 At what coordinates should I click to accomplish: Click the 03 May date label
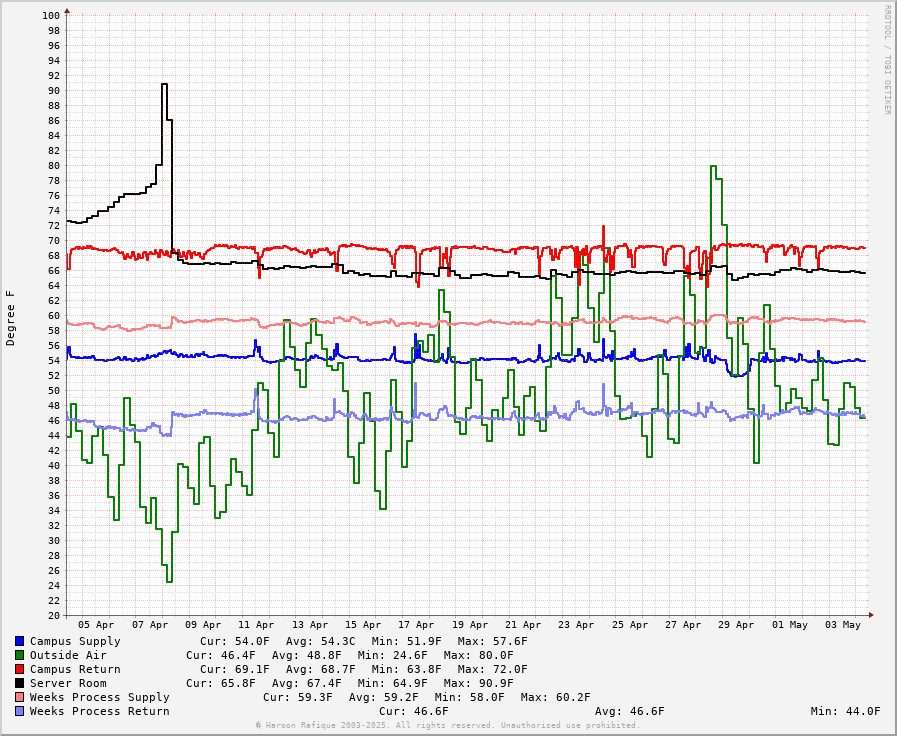click(x=843, y=625)
